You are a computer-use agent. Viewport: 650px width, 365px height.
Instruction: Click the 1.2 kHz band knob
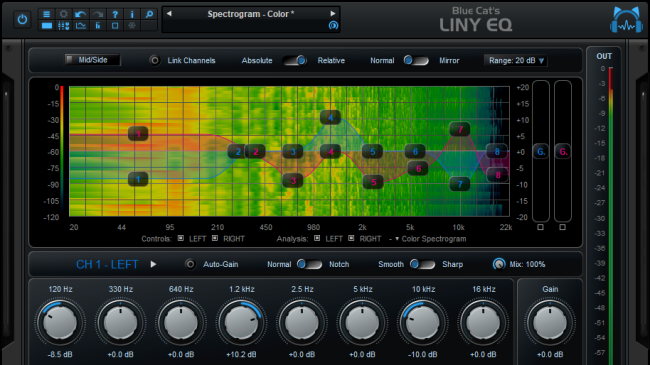(242, 323)
